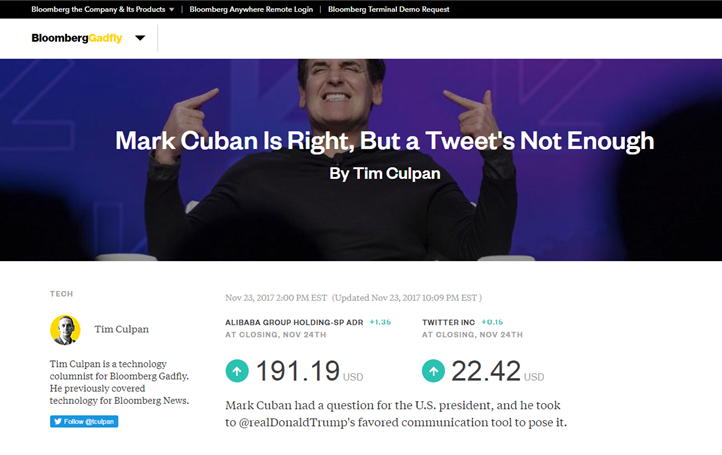Open the Twitter Inc ticker quote
Image resolution: width=722 pixels, height=455 pixels.
point(448,322)
